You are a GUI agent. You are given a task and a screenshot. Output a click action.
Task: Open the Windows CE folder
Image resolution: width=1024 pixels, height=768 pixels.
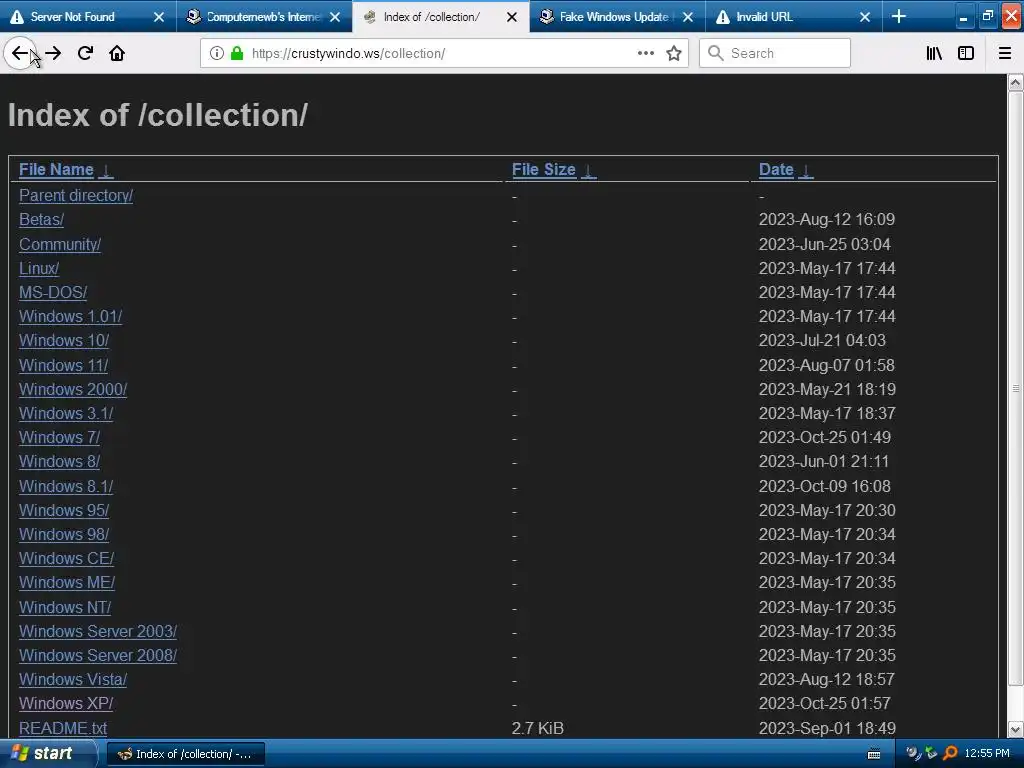(67, 559)
